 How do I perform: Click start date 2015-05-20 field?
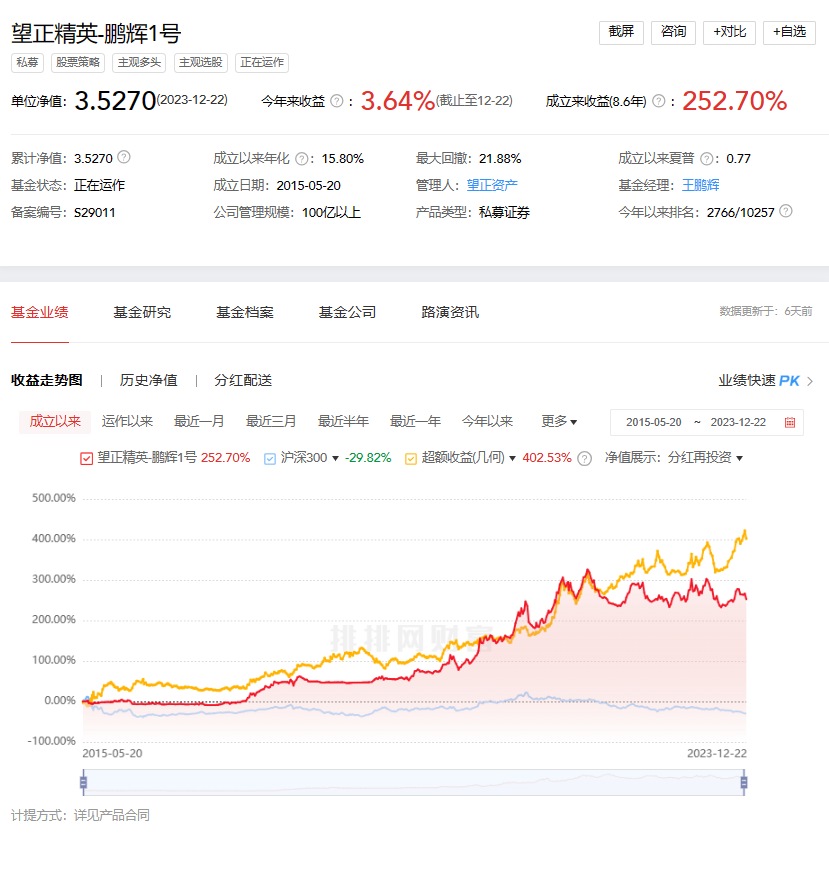[654, 422]
